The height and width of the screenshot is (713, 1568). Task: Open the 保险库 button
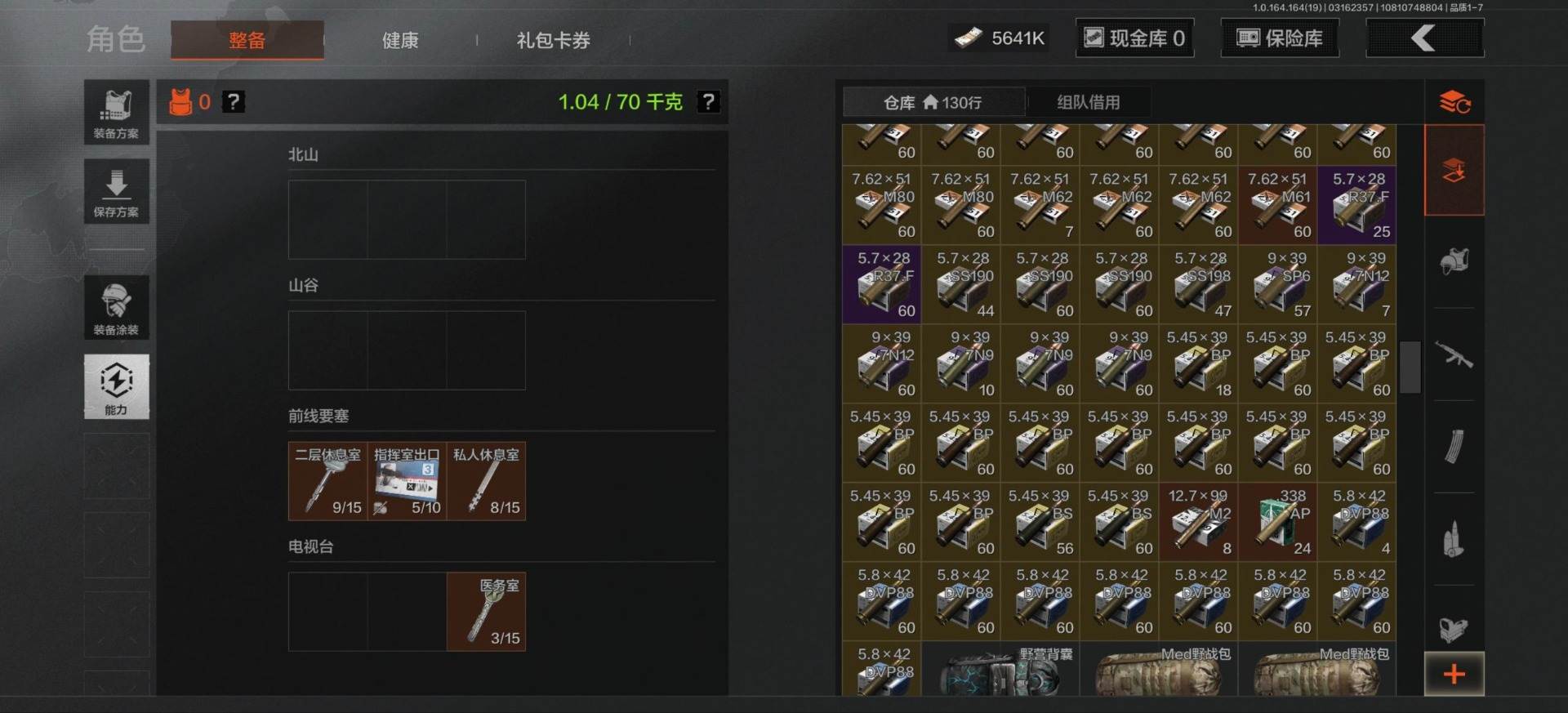tap(1280, 38)
